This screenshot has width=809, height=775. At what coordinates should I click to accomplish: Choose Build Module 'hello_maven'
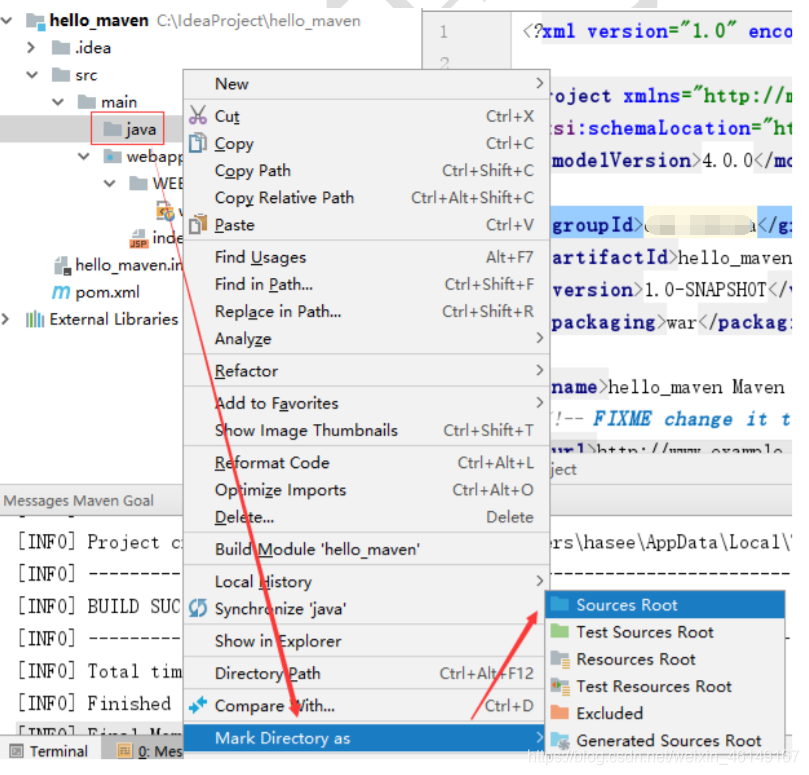click(x=366, y=549)
